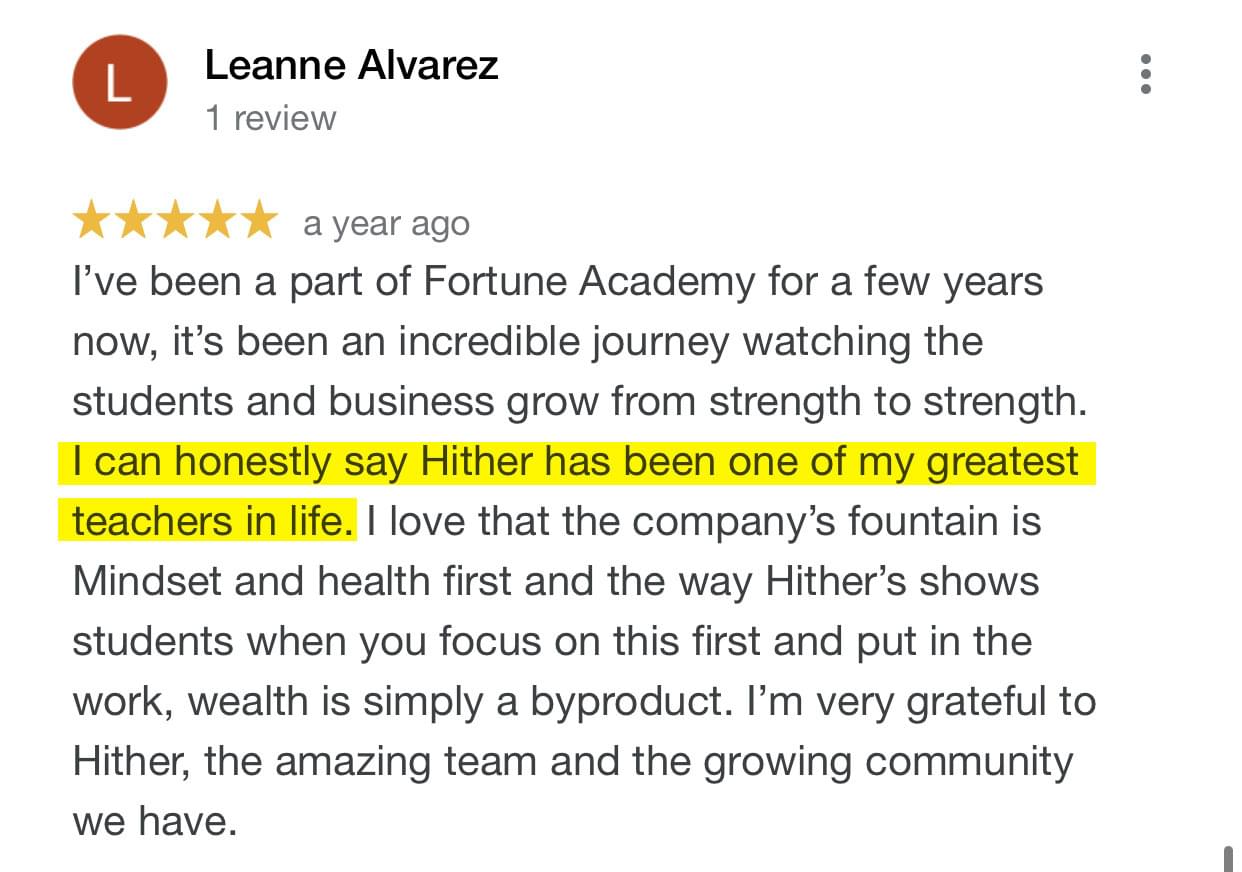Click the highlighted "I can honestly say Hither" line
The image size is (1242, 872).
[577, 462]
